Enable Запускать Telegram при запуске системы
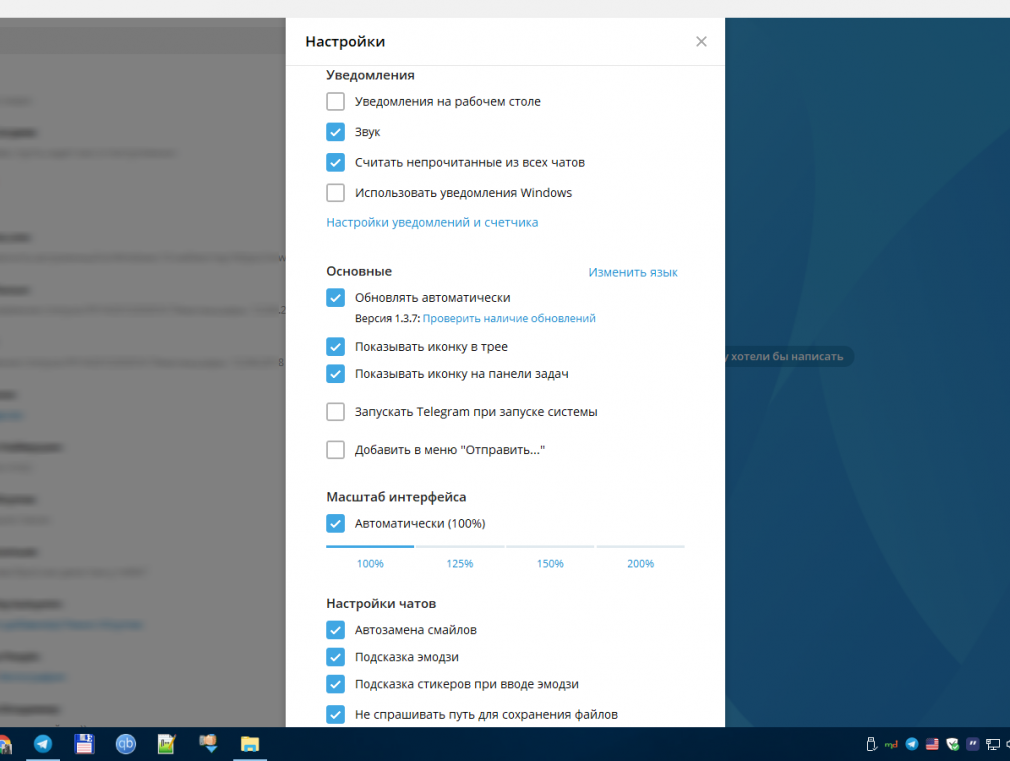The image size is (1010, 761). (x=336, y=411)
